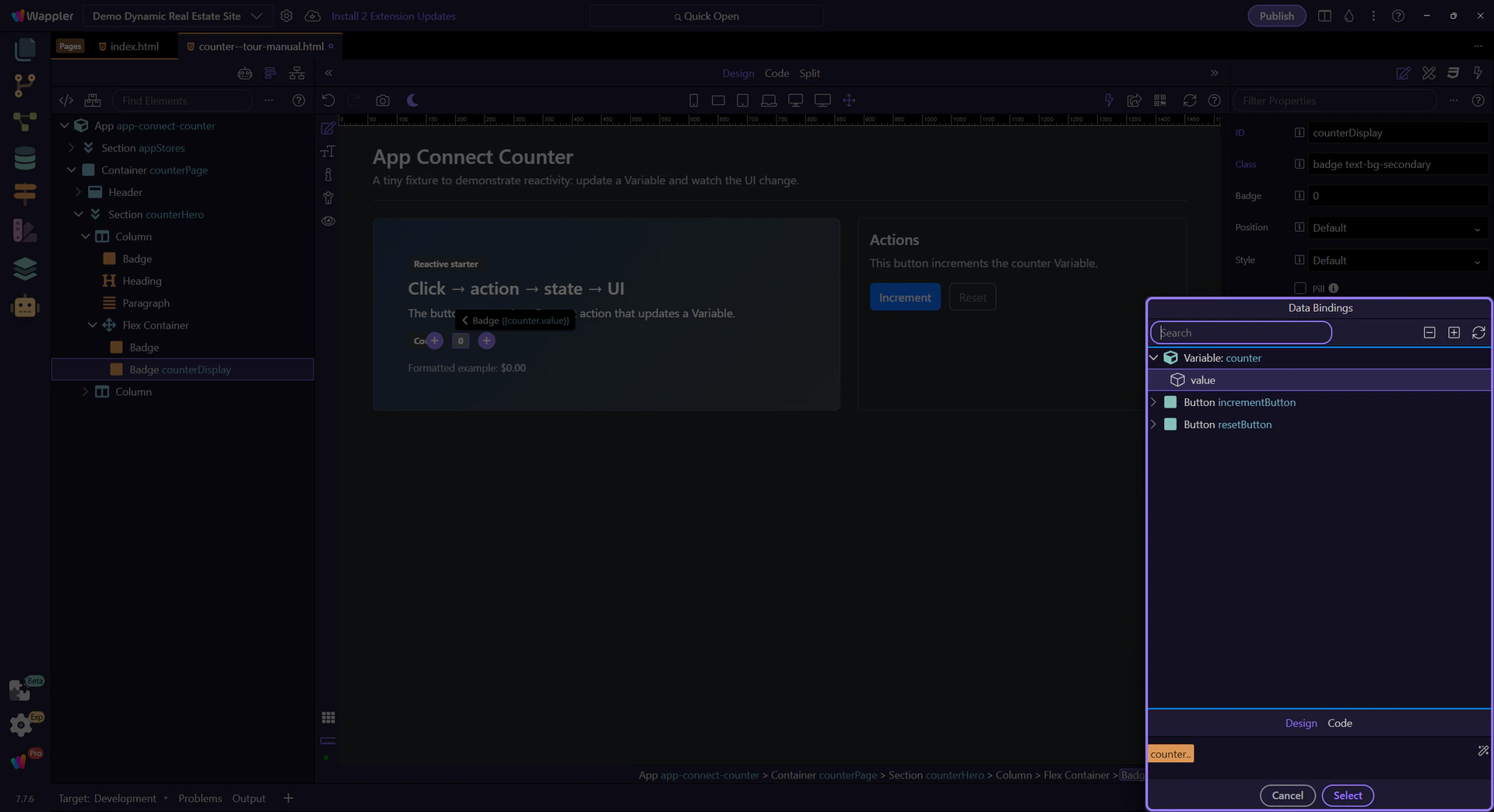1494x812 pixels.
Task: Collapse the Variable counter node
Action: pos(1154,358)
